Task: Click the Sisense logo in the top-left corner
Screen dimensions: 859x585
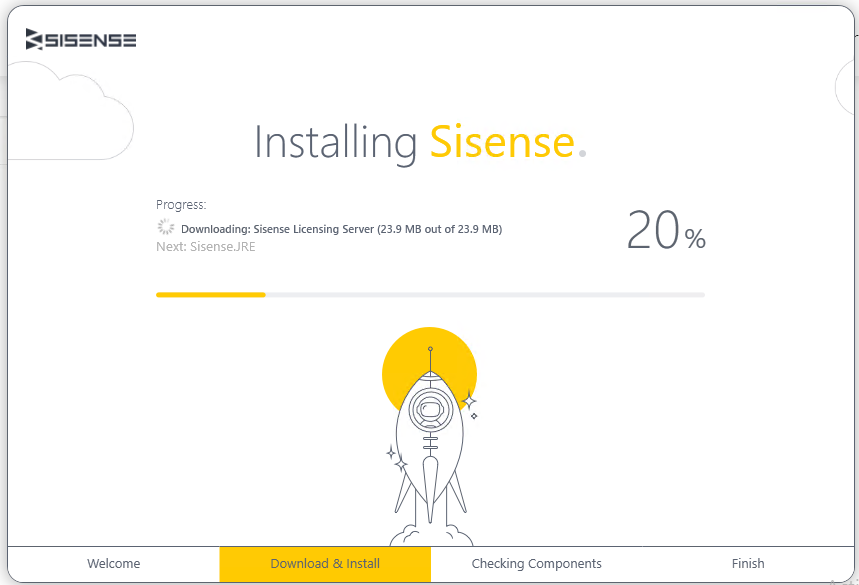Action: (80, 39)
